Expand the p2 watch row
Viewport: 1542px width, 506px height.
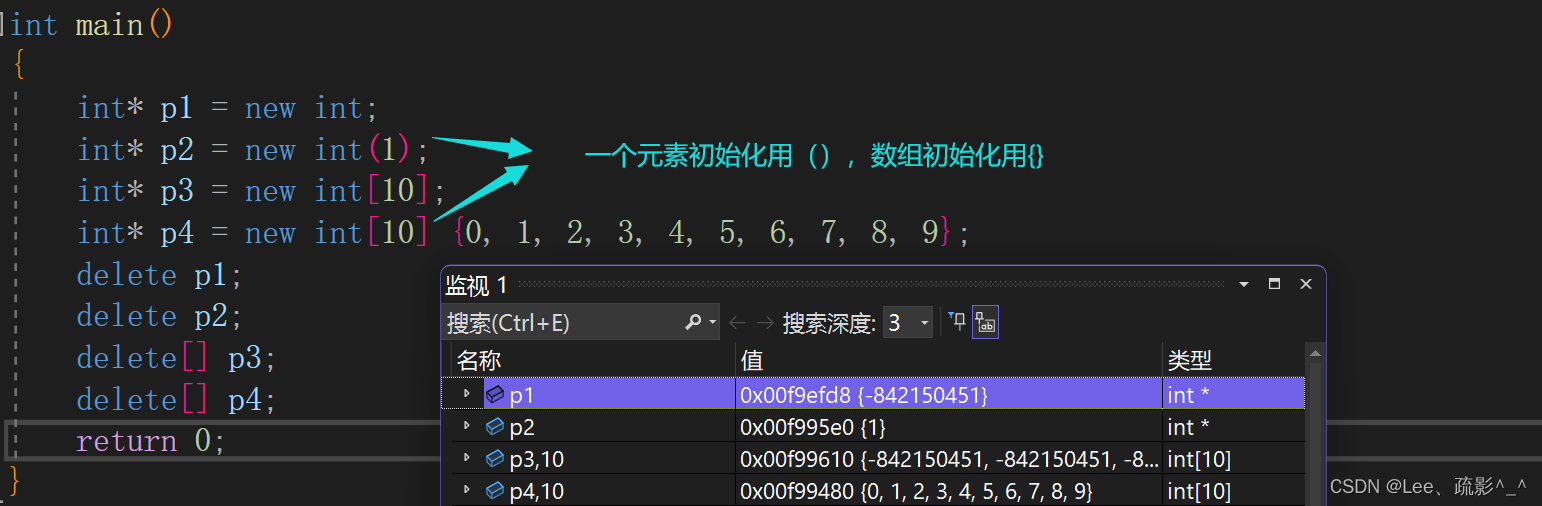tap(466, 427)
